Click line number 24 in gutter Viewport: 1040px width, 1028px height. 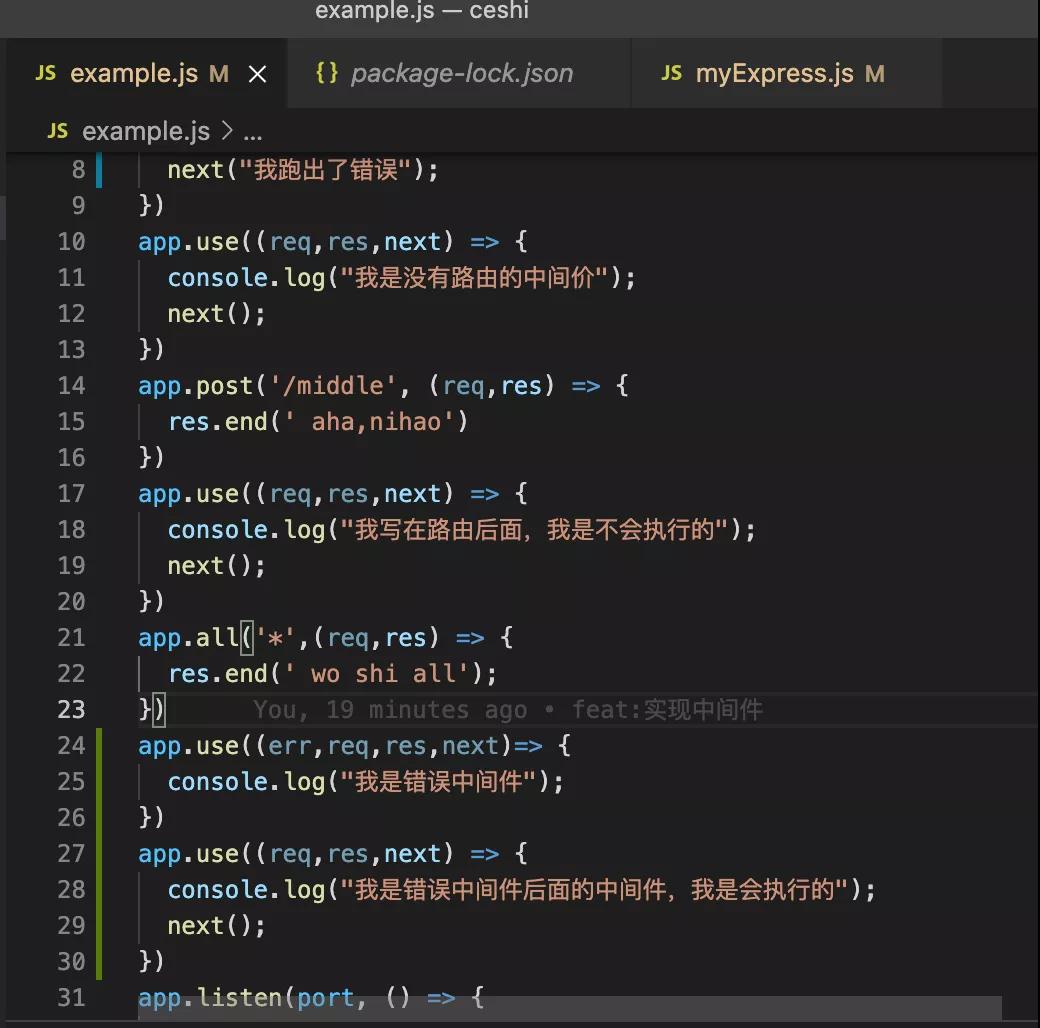coord(72,745)
